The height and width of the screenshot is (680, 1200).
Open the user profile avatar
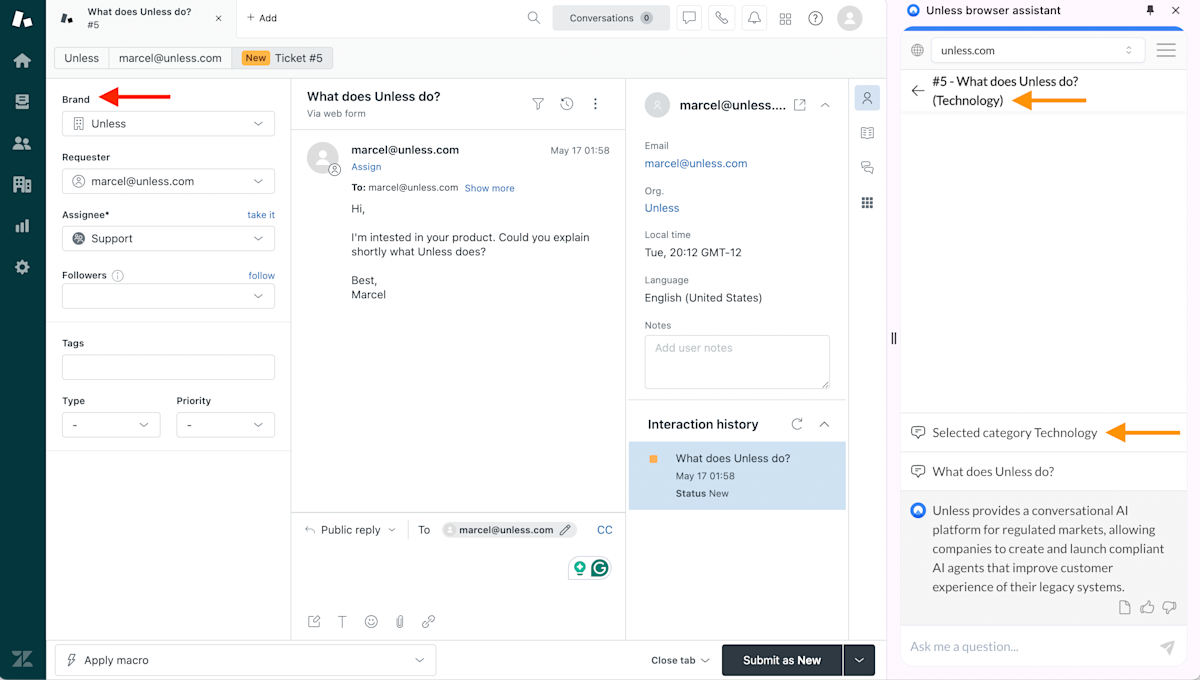(850, 18)
